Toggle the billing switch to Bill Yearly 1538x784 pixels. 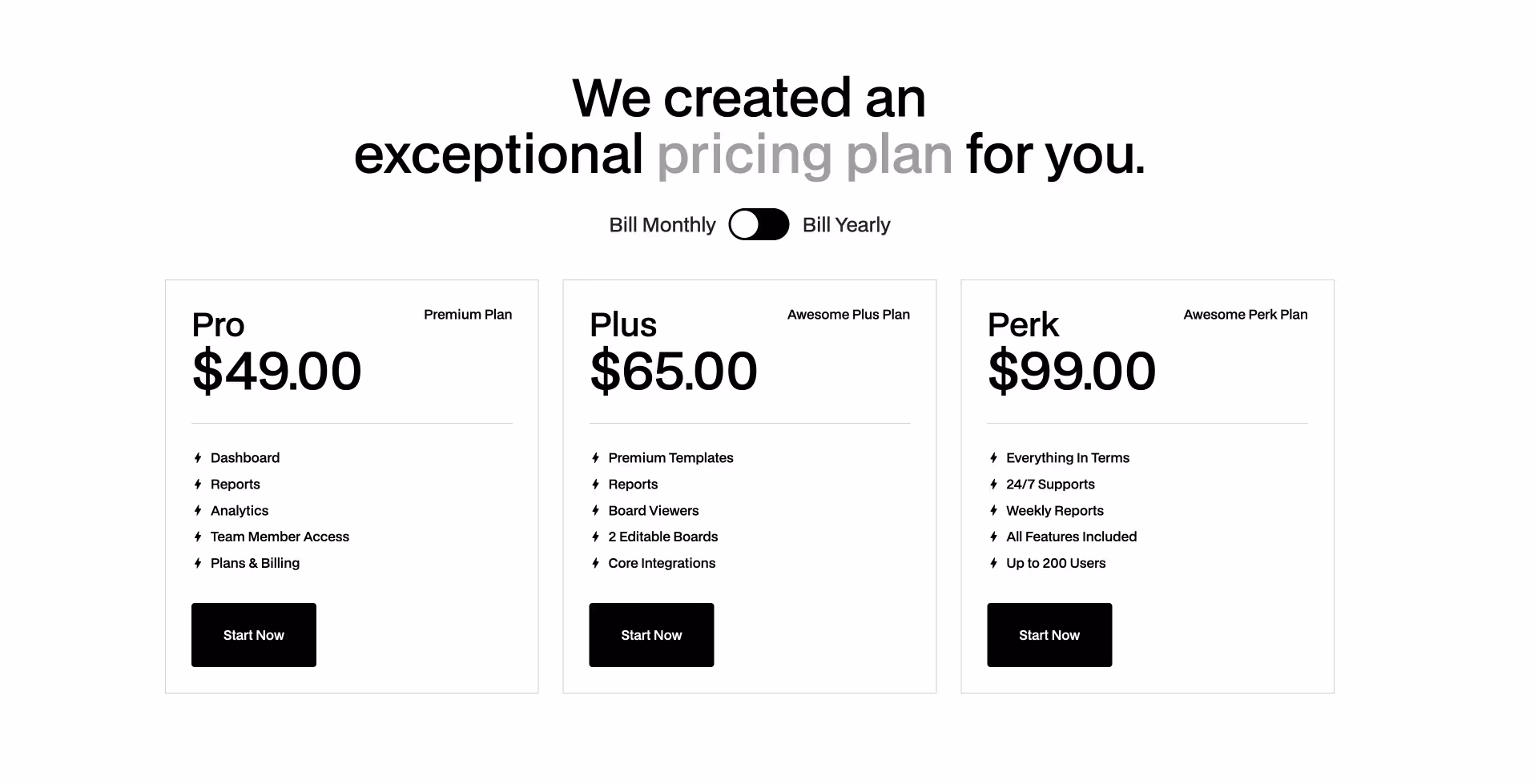pyautogui.click(x=759, y=225)
